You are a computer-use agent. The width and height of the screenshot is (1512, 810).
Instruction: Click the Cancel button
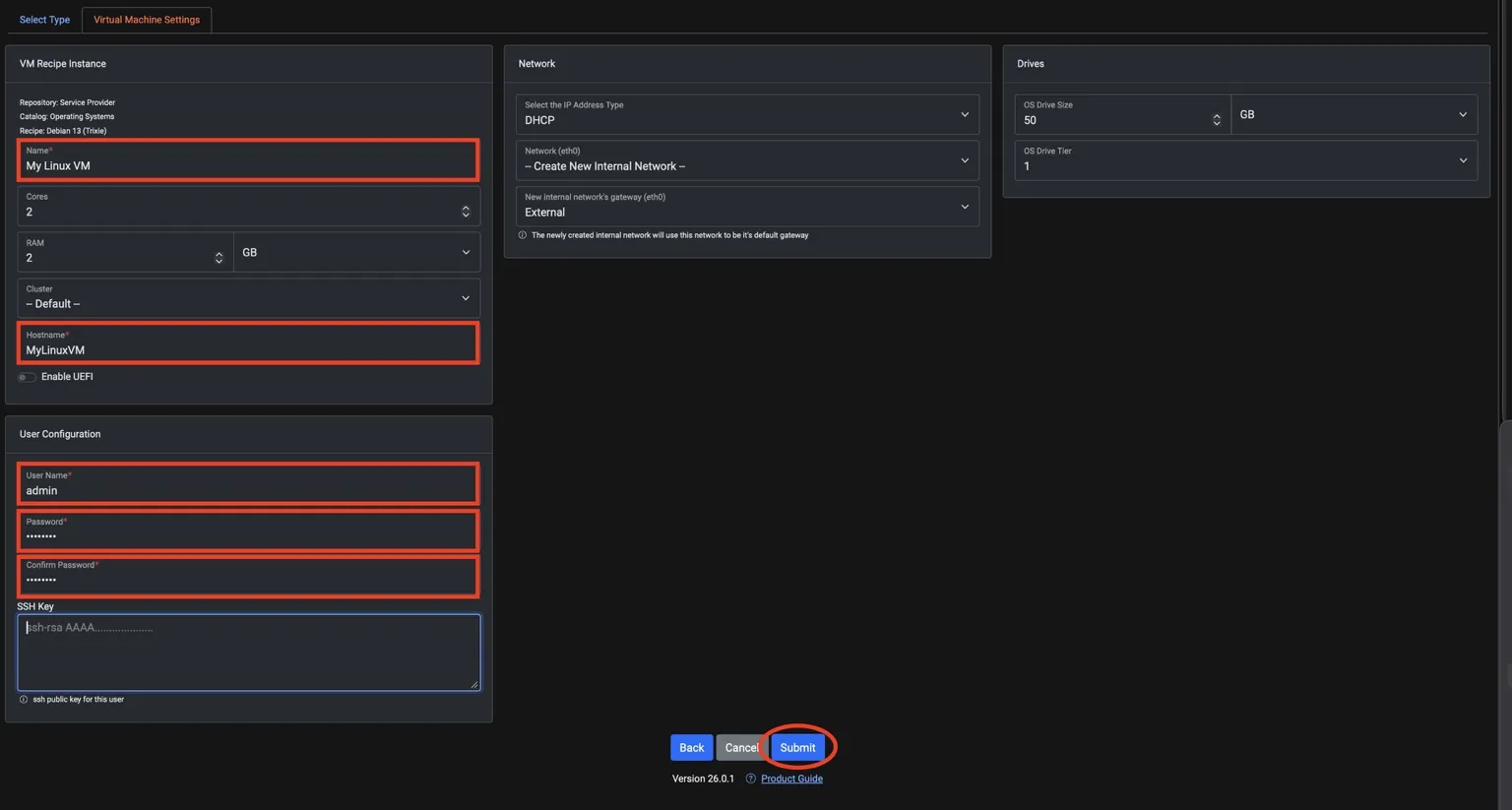(x=741, y=747)
